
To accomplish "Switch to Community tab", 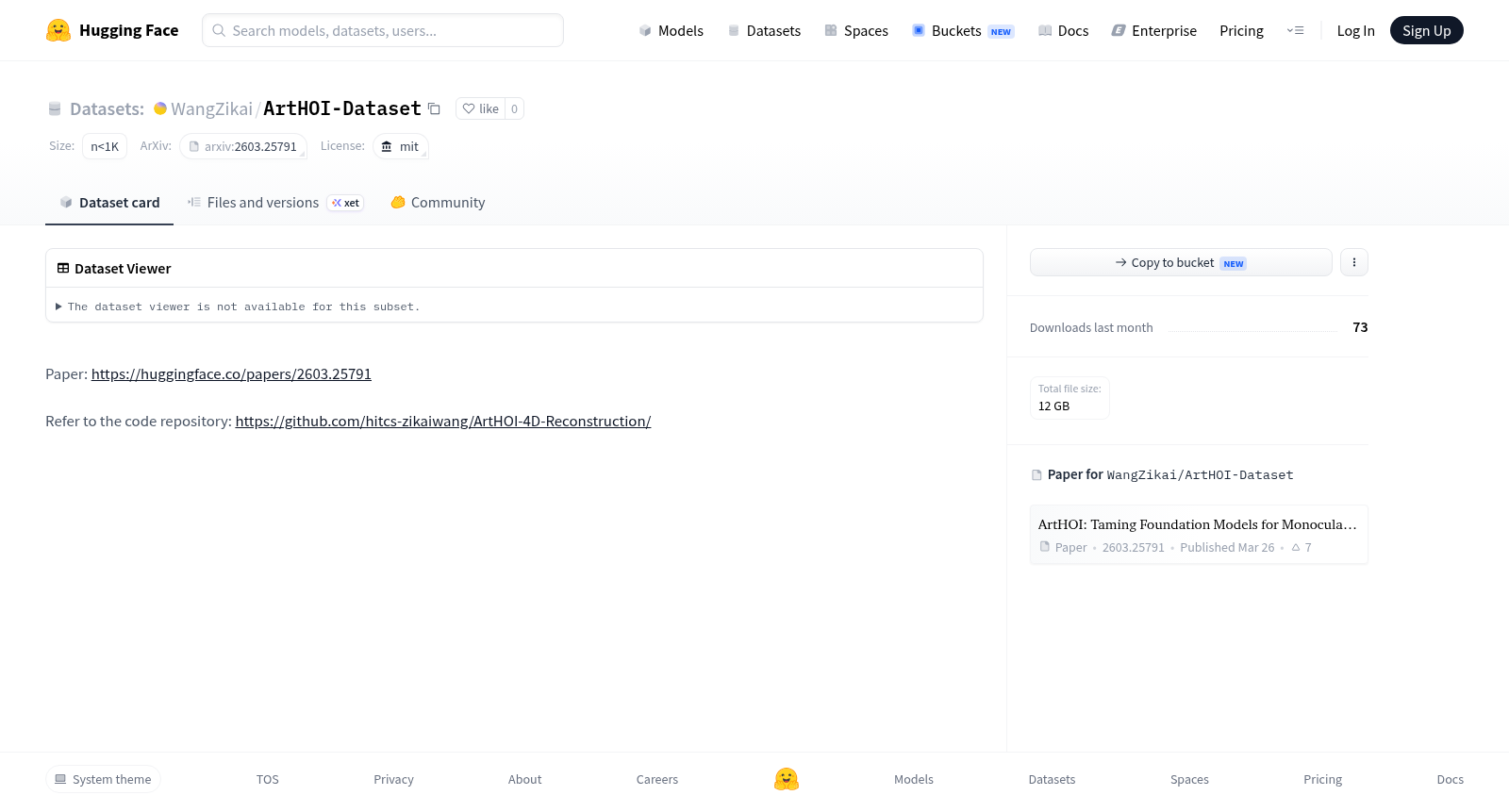I will tap(438, 202).
